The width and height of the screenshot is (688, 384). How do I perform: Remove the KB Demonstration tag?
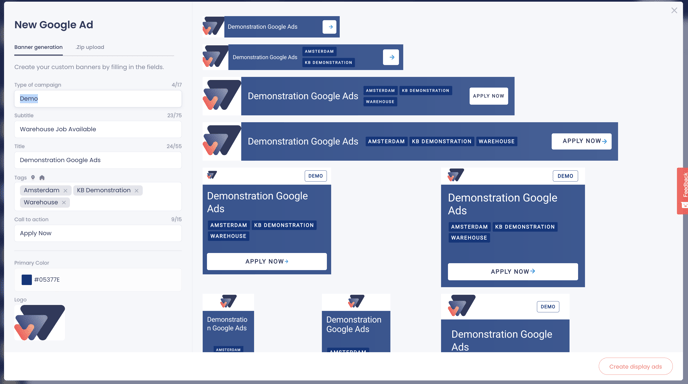(x=136, y=190)
